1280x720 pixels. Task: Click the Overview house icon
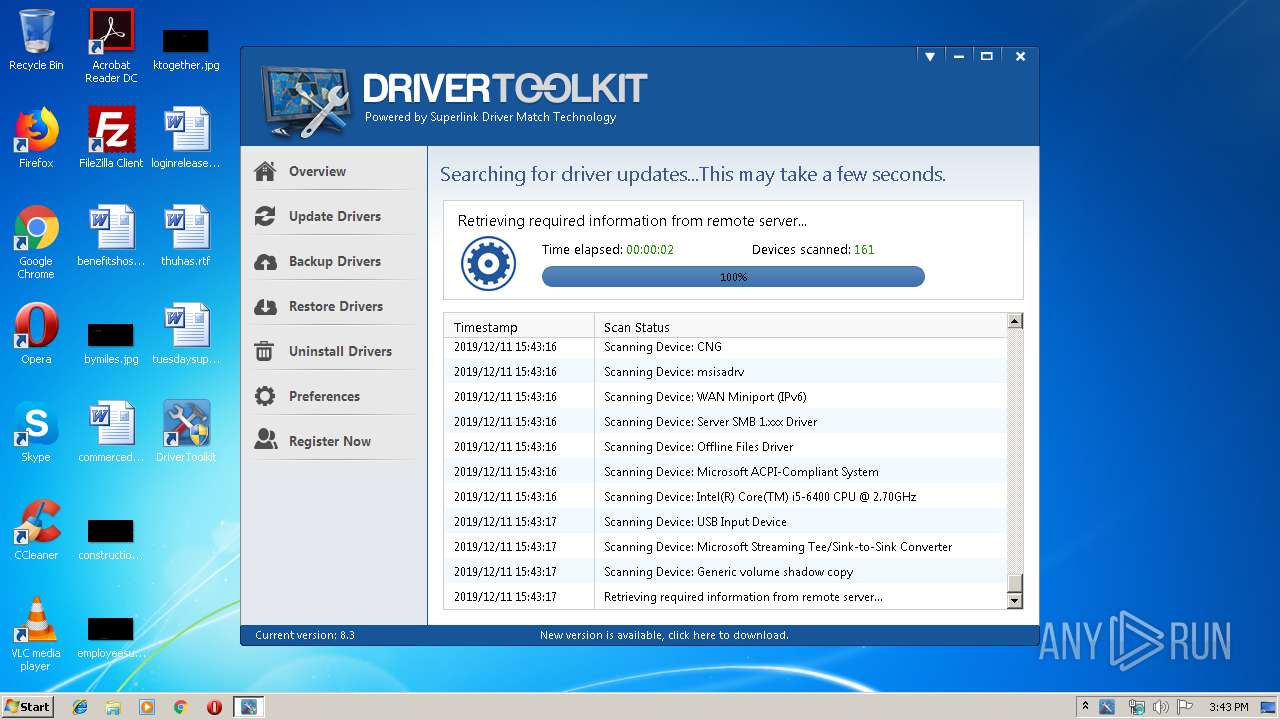pos(265,171)
